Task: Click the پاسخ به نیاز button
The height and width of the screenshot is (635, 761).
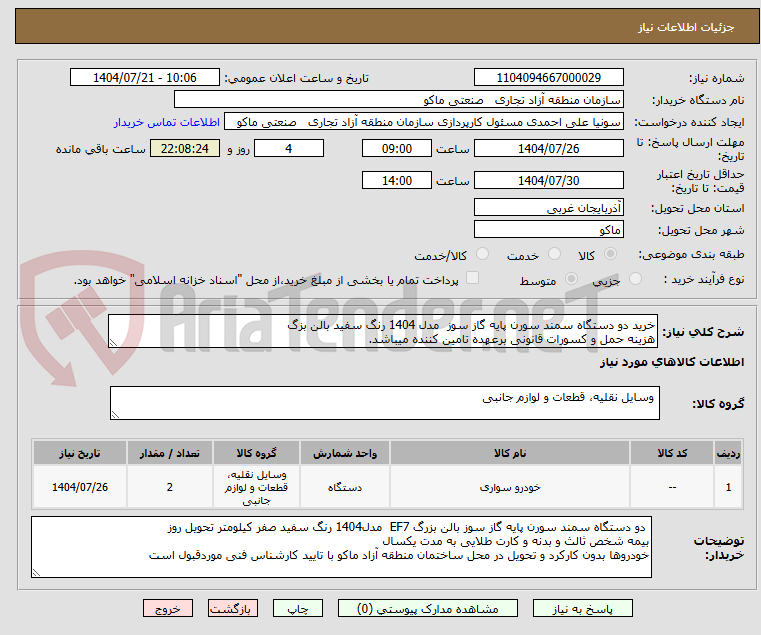Action: (582, 608)
